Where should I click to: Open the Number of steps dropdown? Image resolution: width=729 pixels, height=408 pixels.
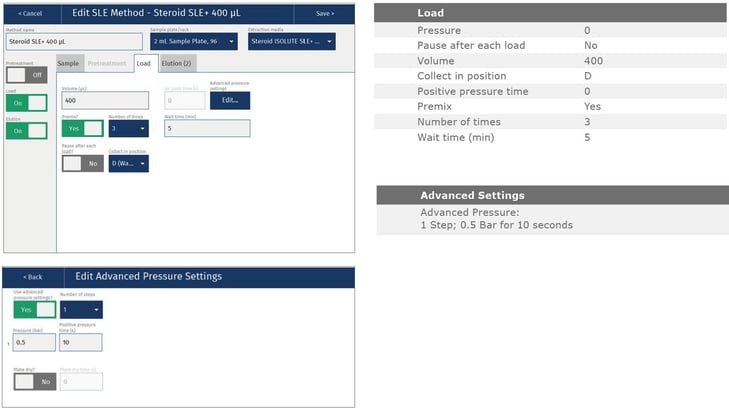[x=80, y=310]
